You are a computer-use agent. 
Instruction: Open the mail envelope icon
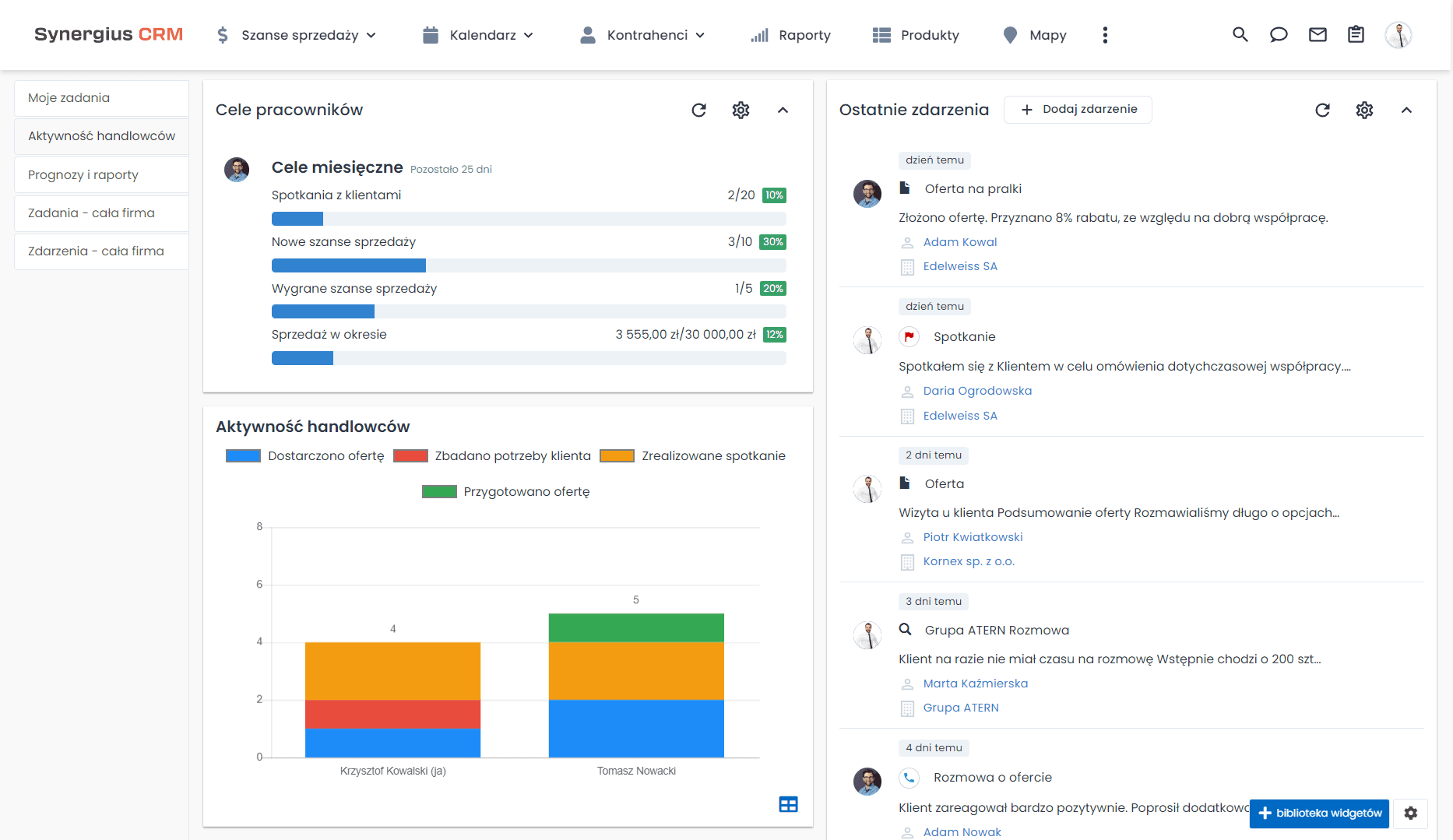pos(1318,35)
